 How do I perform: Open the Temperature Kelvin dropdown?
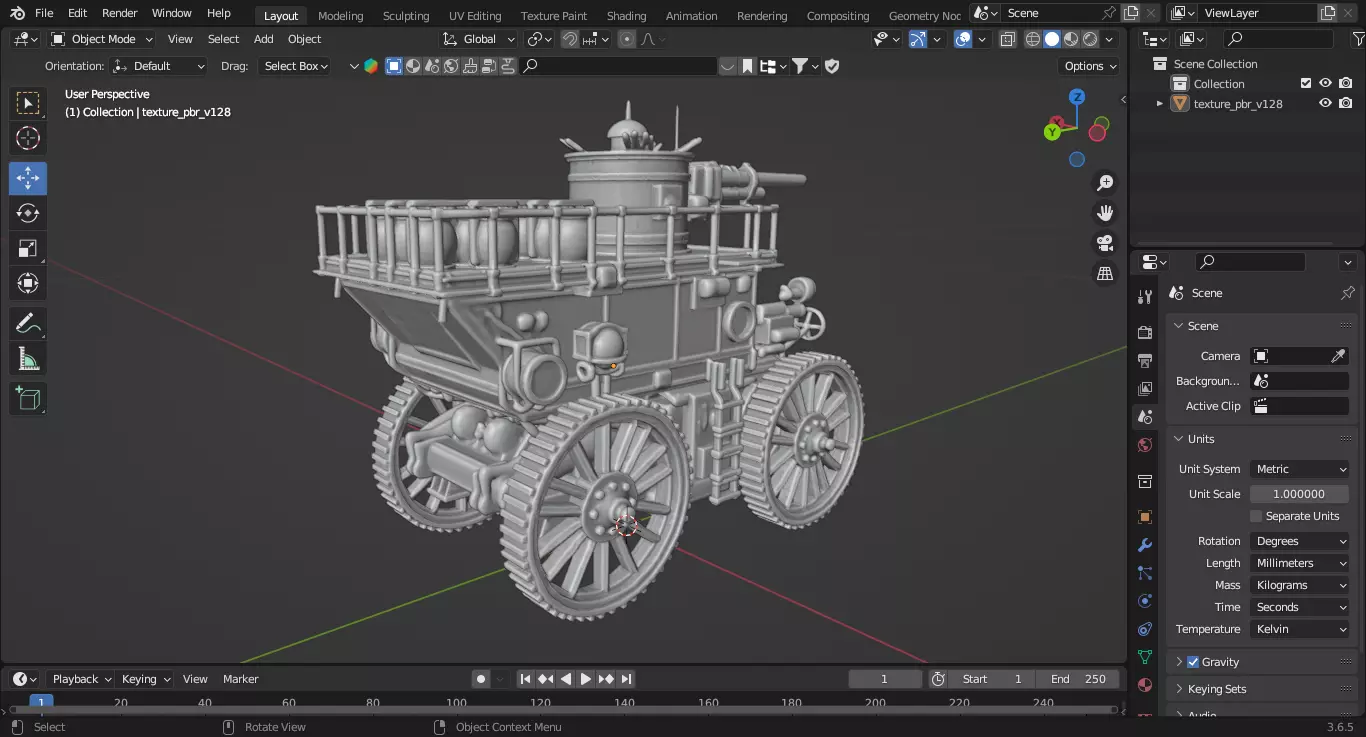(1299, 629)
